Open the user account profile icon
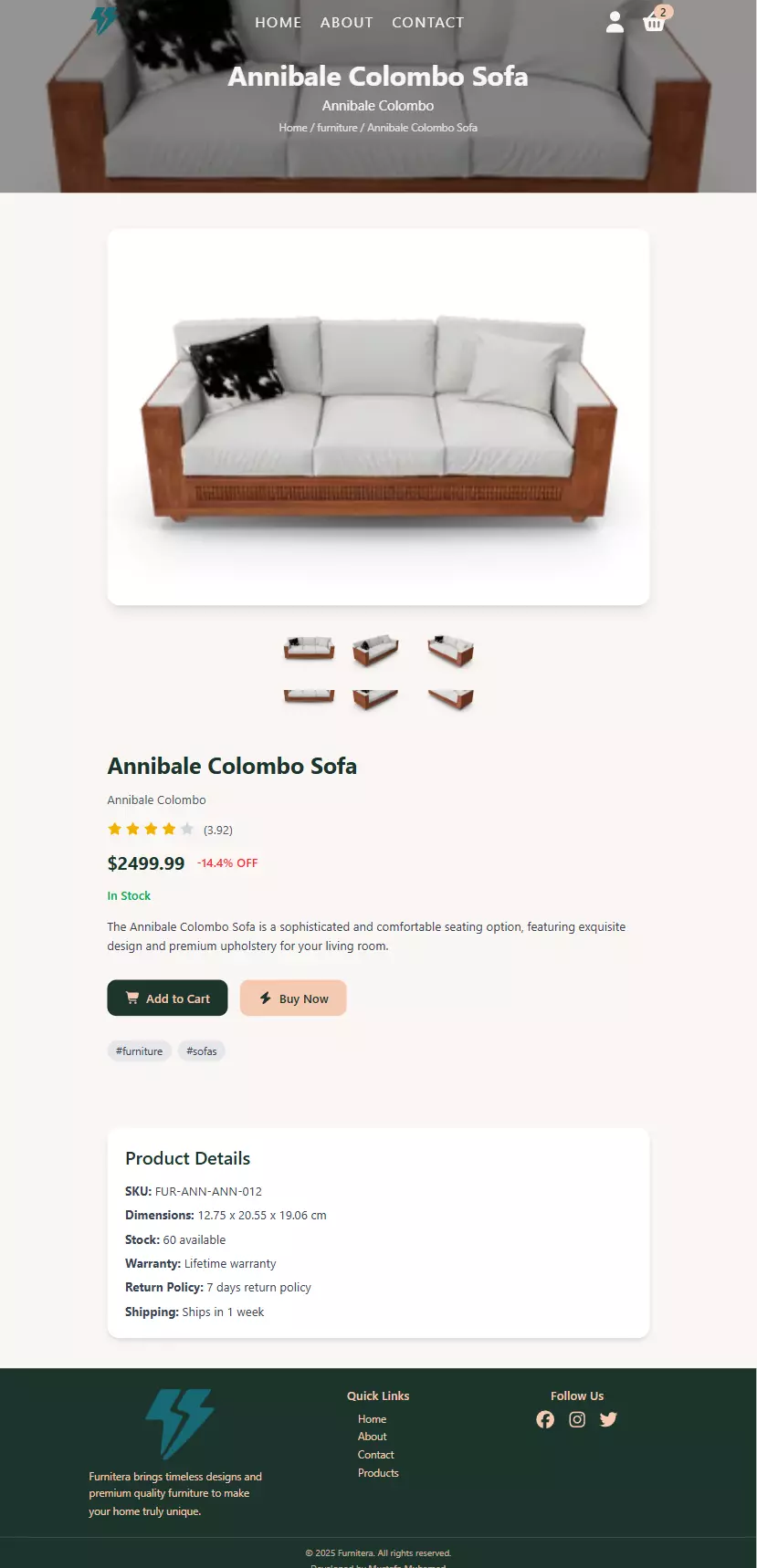This screenshot has height=1568, width=757. (615, 22)
